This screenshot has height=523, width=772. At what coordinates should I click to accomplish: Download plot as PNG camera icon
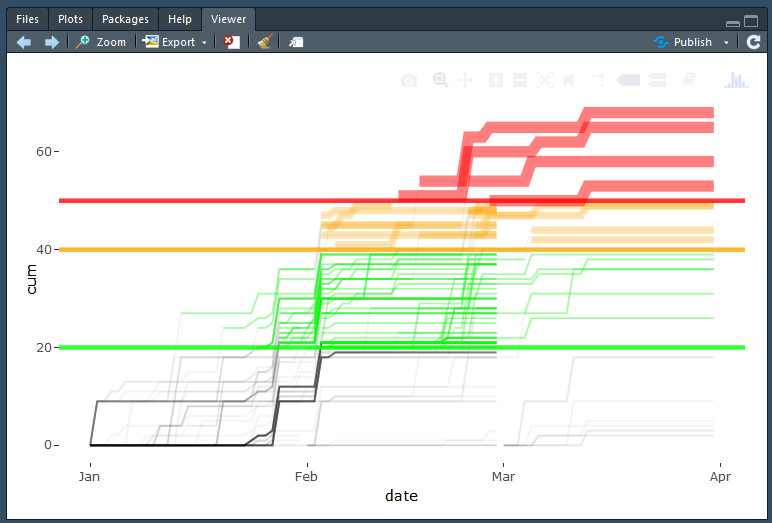pyautogui.click(x=409, y=80)
